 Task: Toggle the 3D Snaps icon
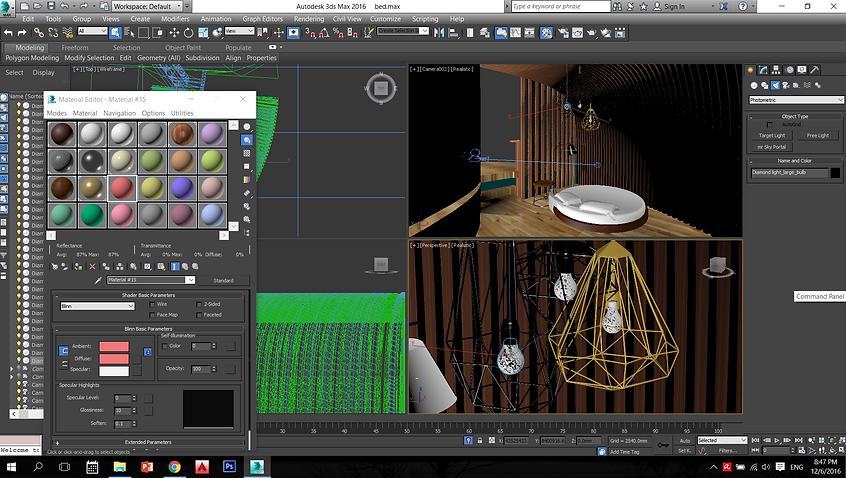coord(310,33)
